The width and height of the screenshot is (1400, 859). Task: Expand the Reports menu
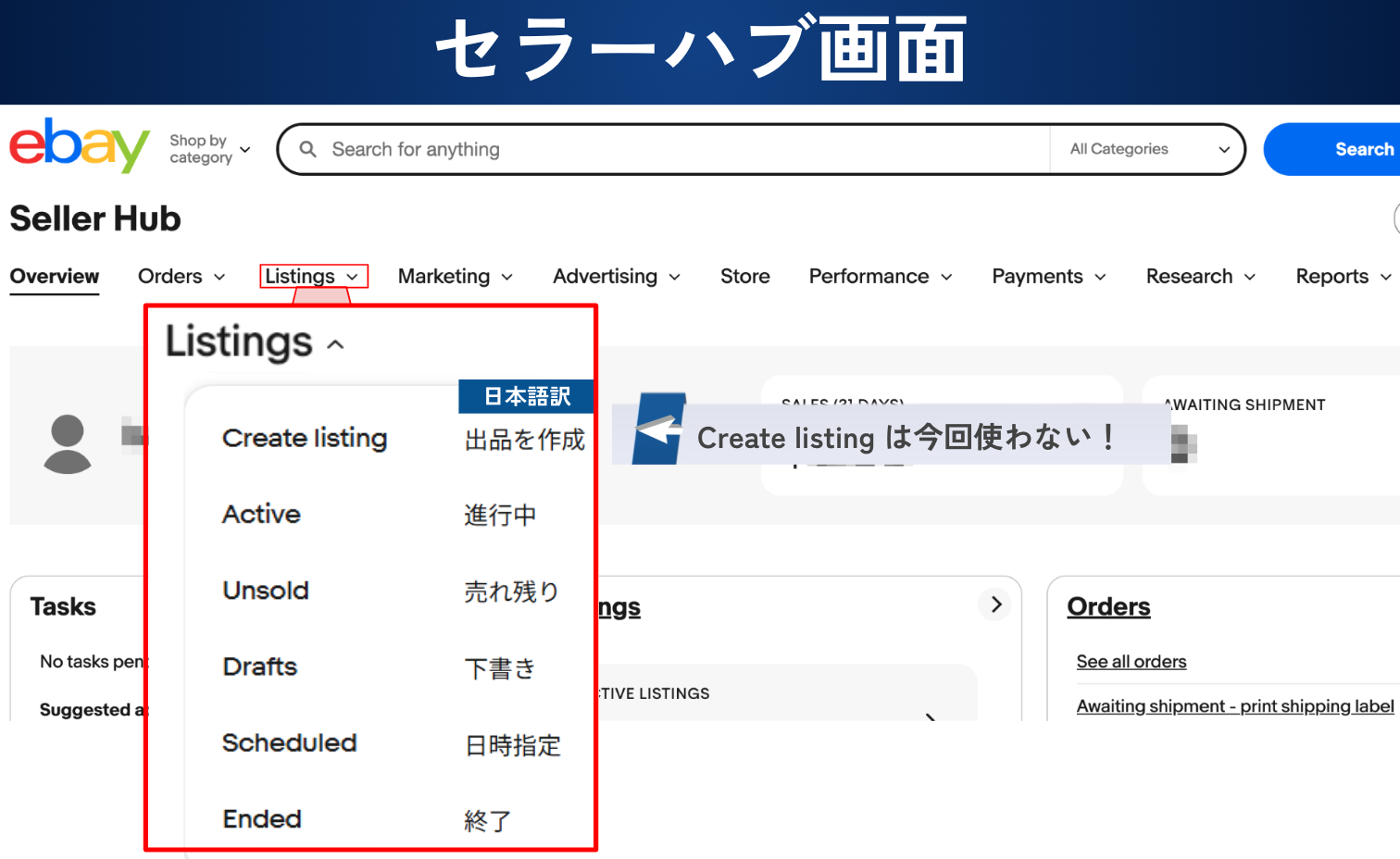coord(1344,276)
